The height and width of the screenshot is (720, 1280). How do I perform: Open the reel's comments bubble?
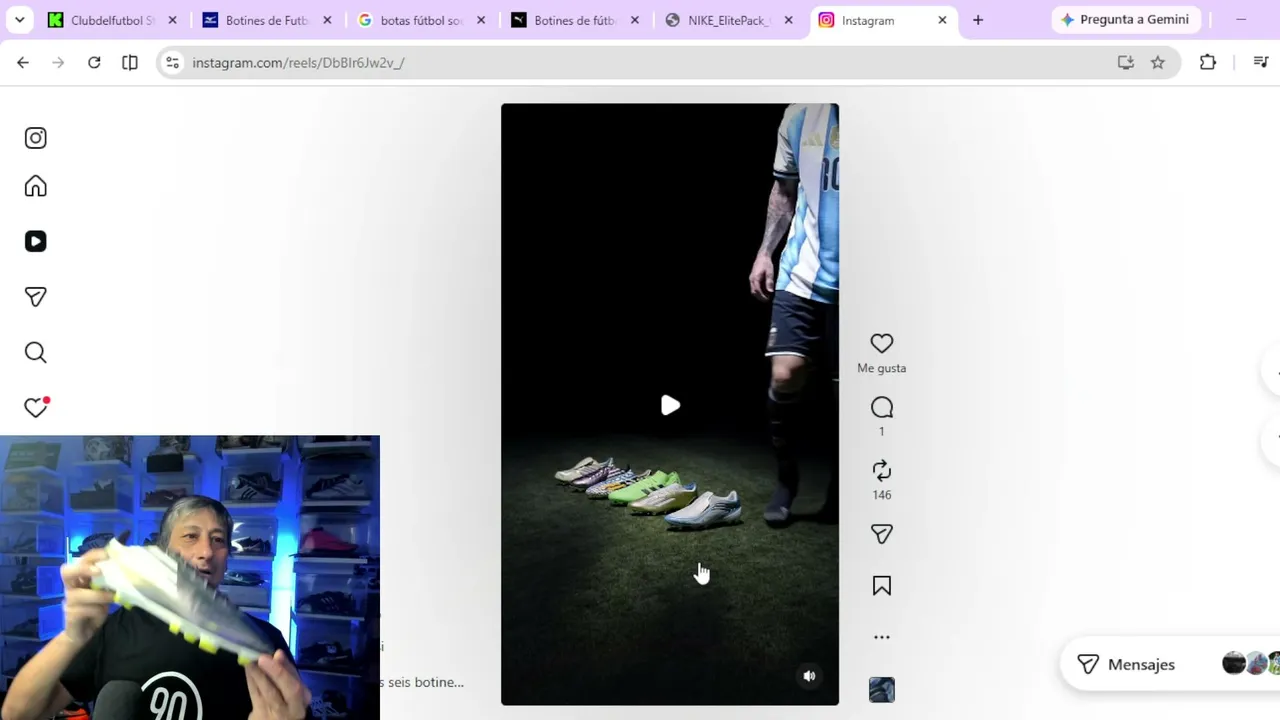pos(881,407)
